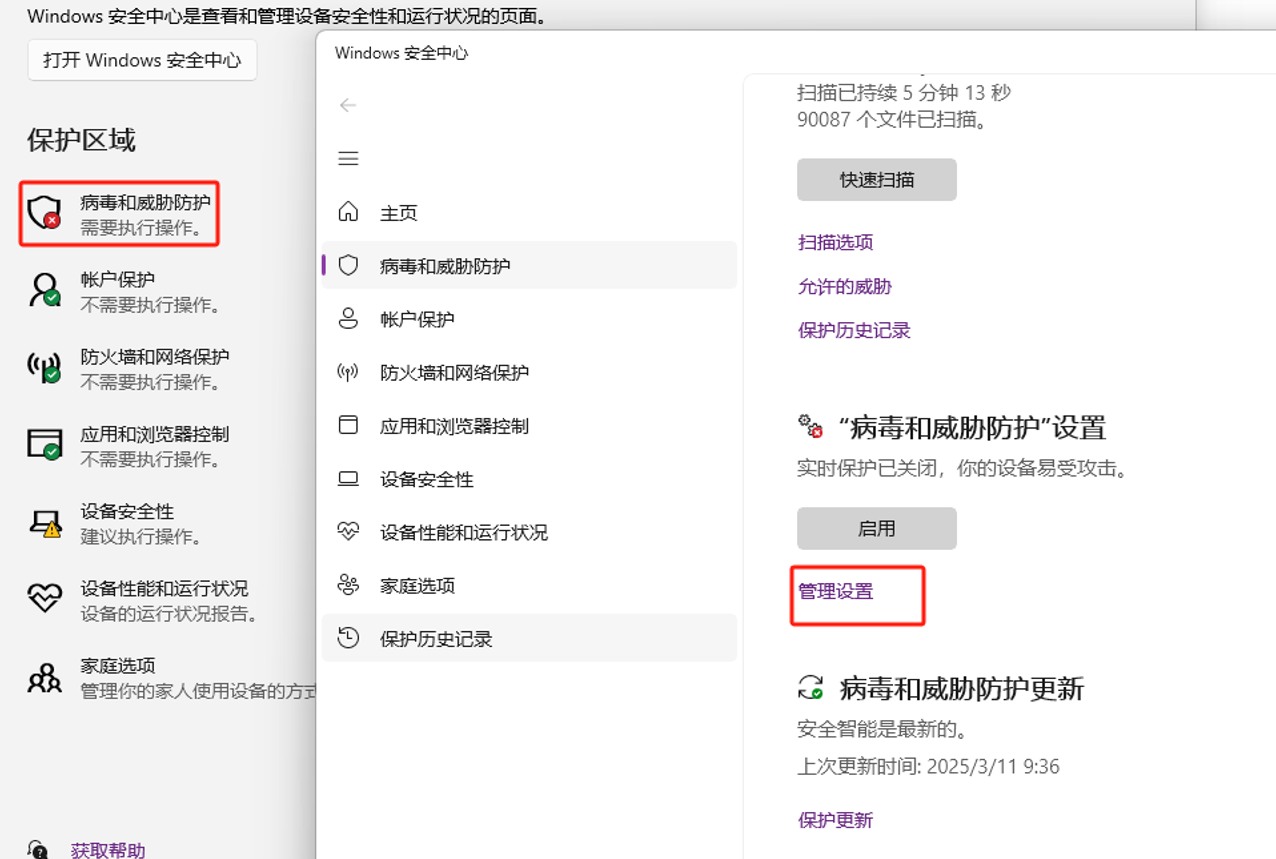Open 保护历史记录 in the sidebar
This screenshot has width=1276, height=859.
tap(529, 638)
